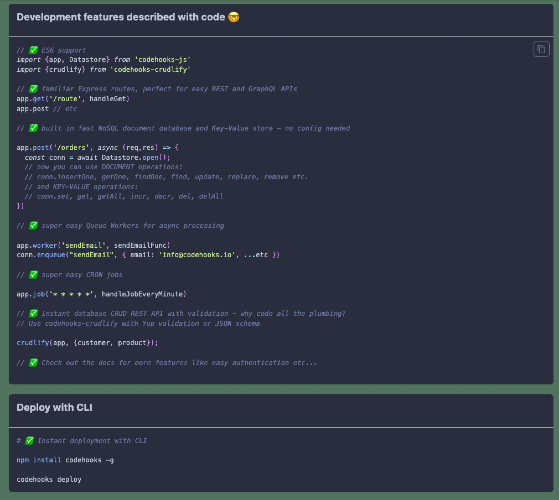Click the crudlify(app, {customer, product}) line
Screen dimensions: 559x500
pyautogui.click(x=87, y=343)
